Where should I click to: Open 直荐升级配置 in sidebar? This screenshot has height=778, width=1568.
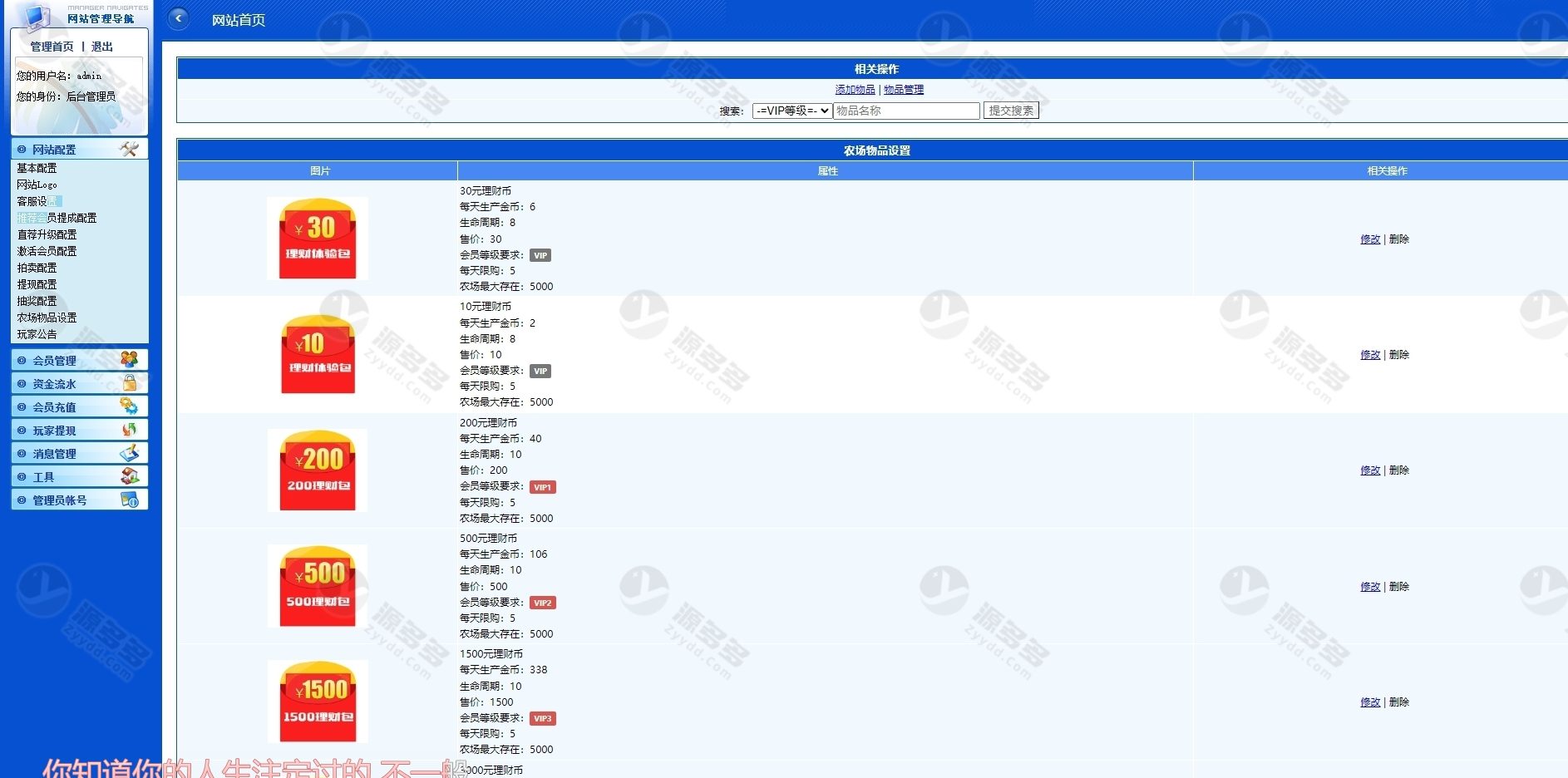pos(47,234)
